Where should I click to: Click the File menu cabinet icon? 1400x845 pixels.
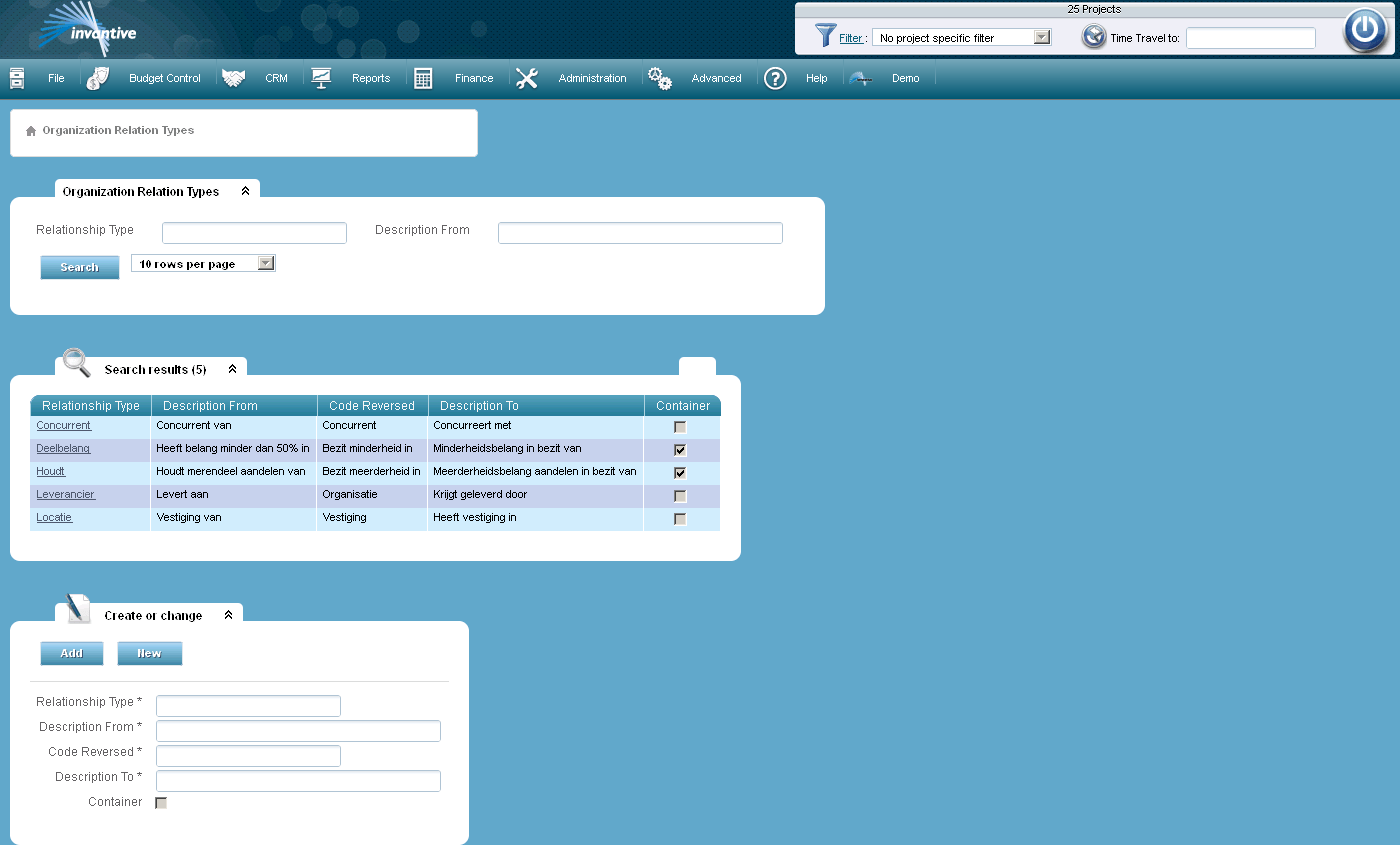click(x=17, y=78)
